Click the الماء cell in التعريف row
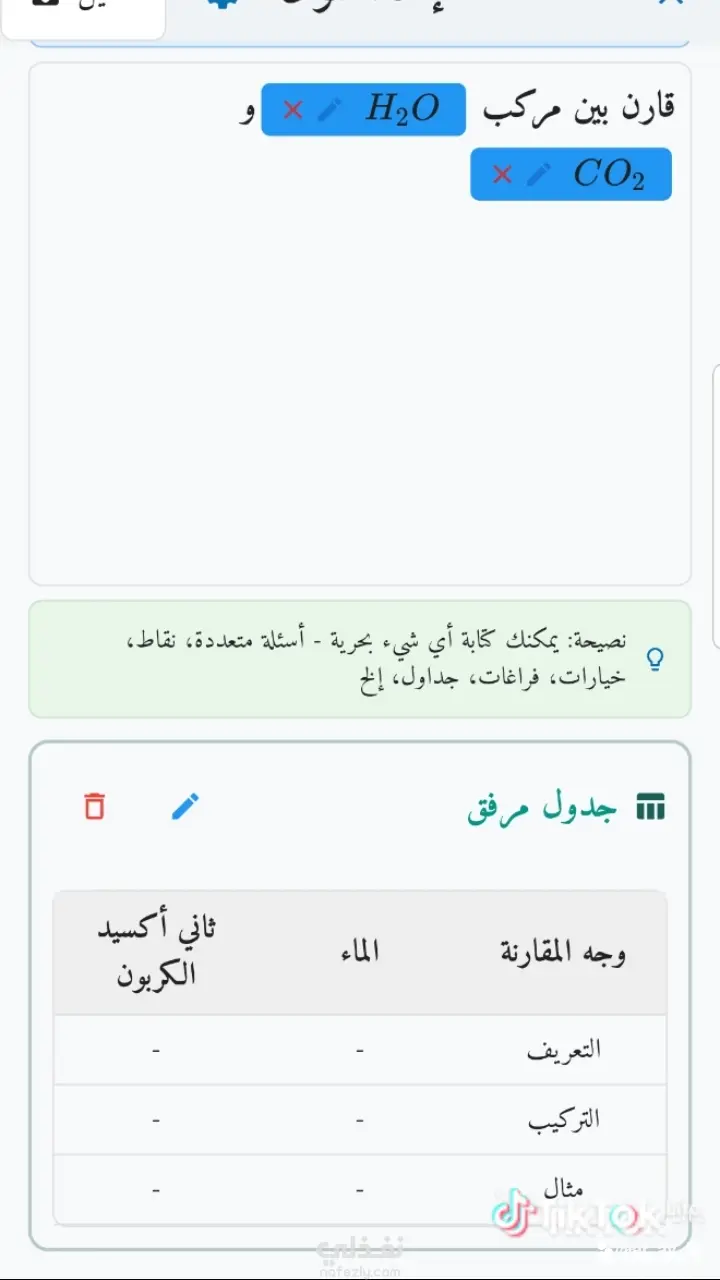The image size is (720, 1280). point(359,1050)
